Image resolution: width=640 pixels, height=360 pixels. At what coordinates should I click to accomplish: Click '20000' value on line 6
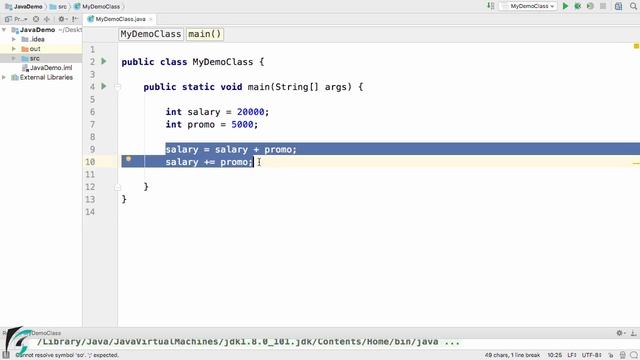251,112
